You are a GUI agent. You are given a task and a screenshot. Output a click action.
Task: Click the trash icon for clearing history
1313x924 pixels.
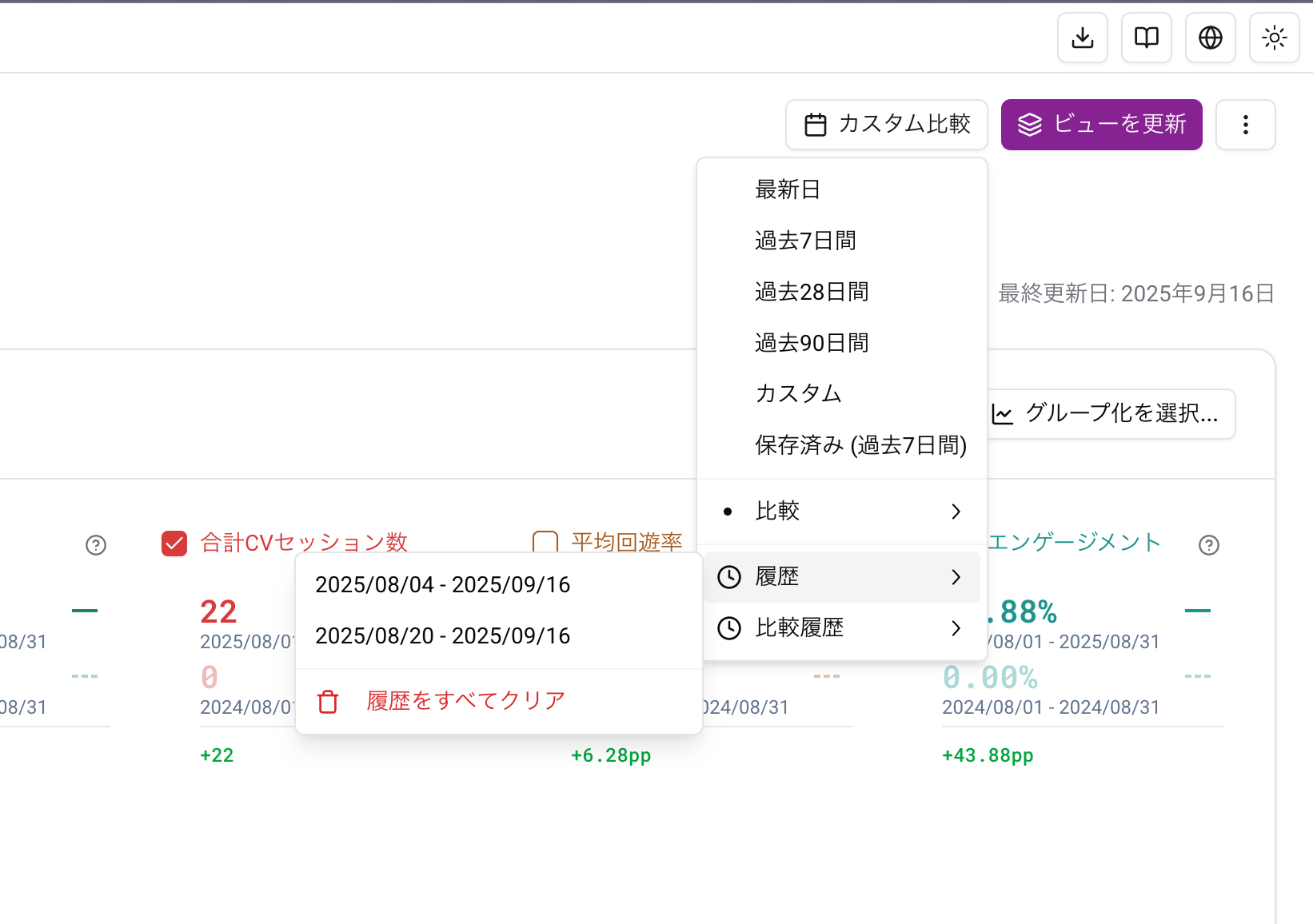coord(327,700)
